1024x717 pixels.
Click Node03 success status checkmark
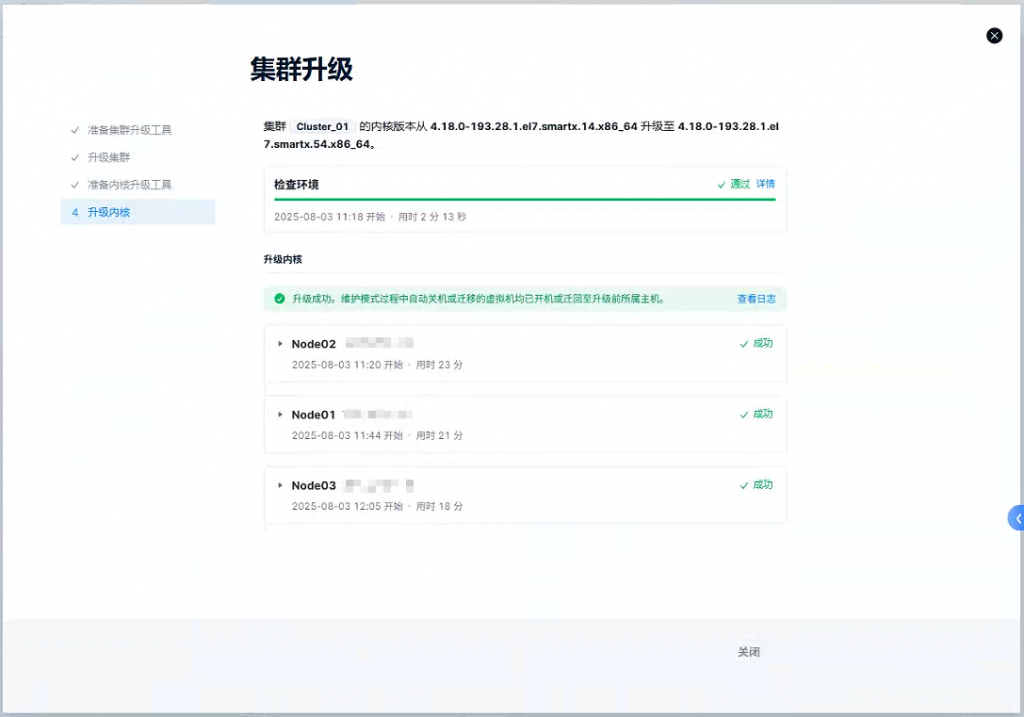pyautogui.click(x=744, y=486)
